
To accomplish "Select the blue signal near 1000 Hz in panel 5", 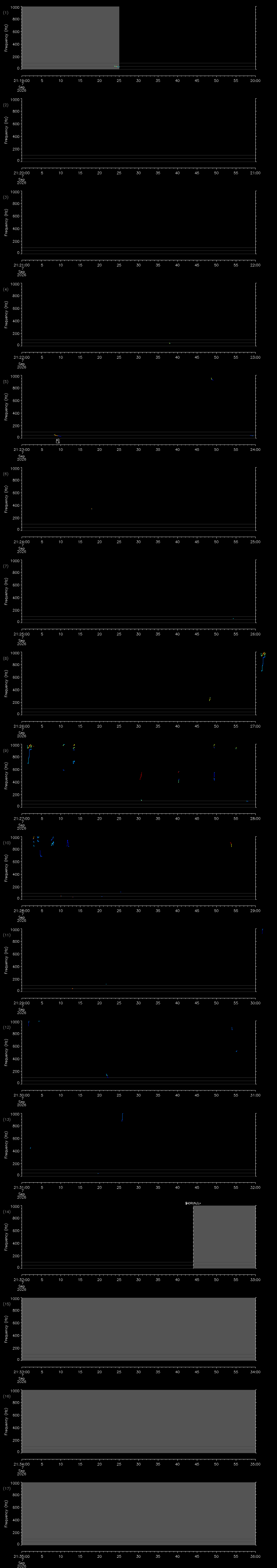I will (x=211, y=379).
